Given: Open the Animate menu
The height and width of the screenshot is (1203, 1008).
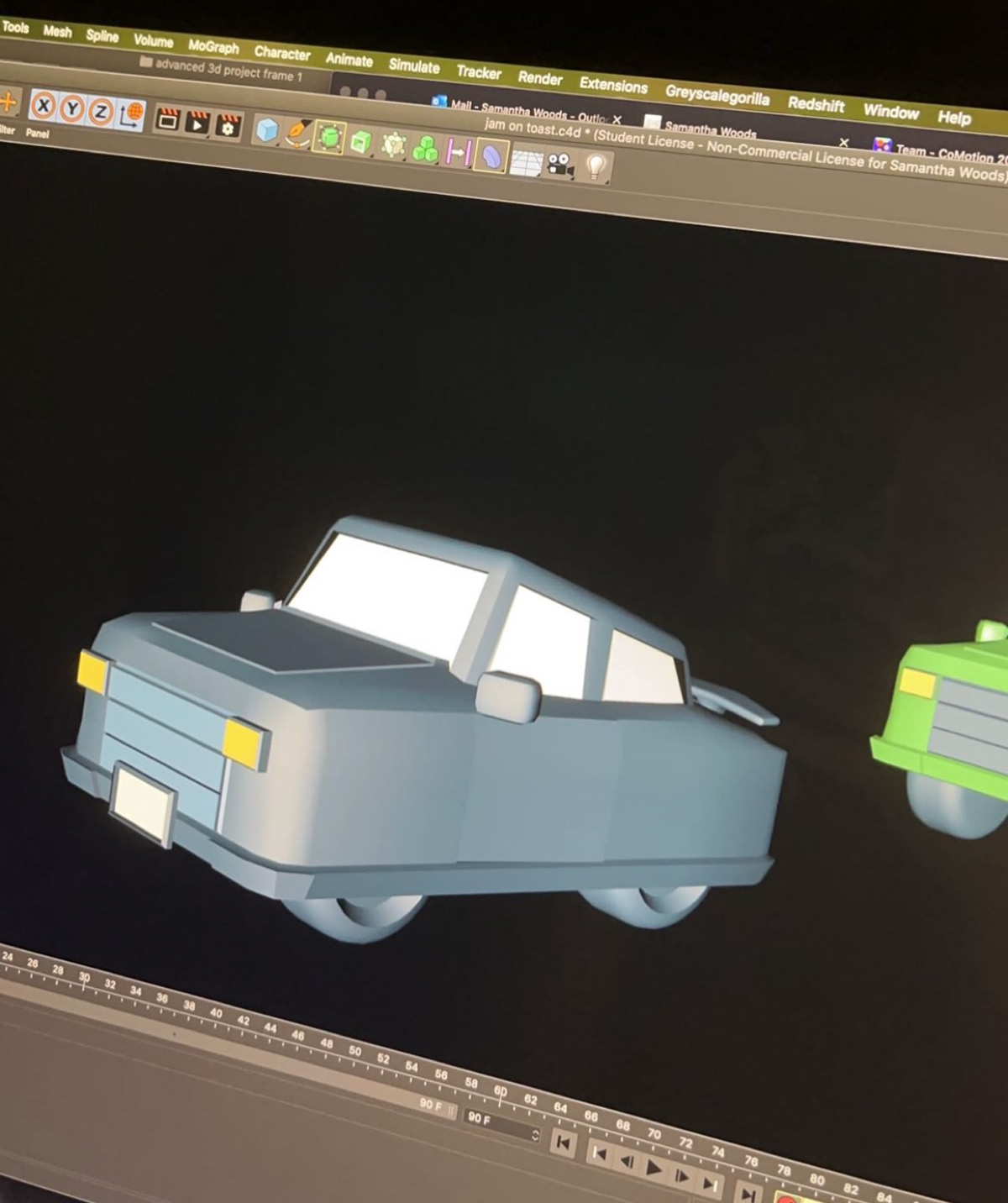Looking at the screenshot, I should [349, 60].
